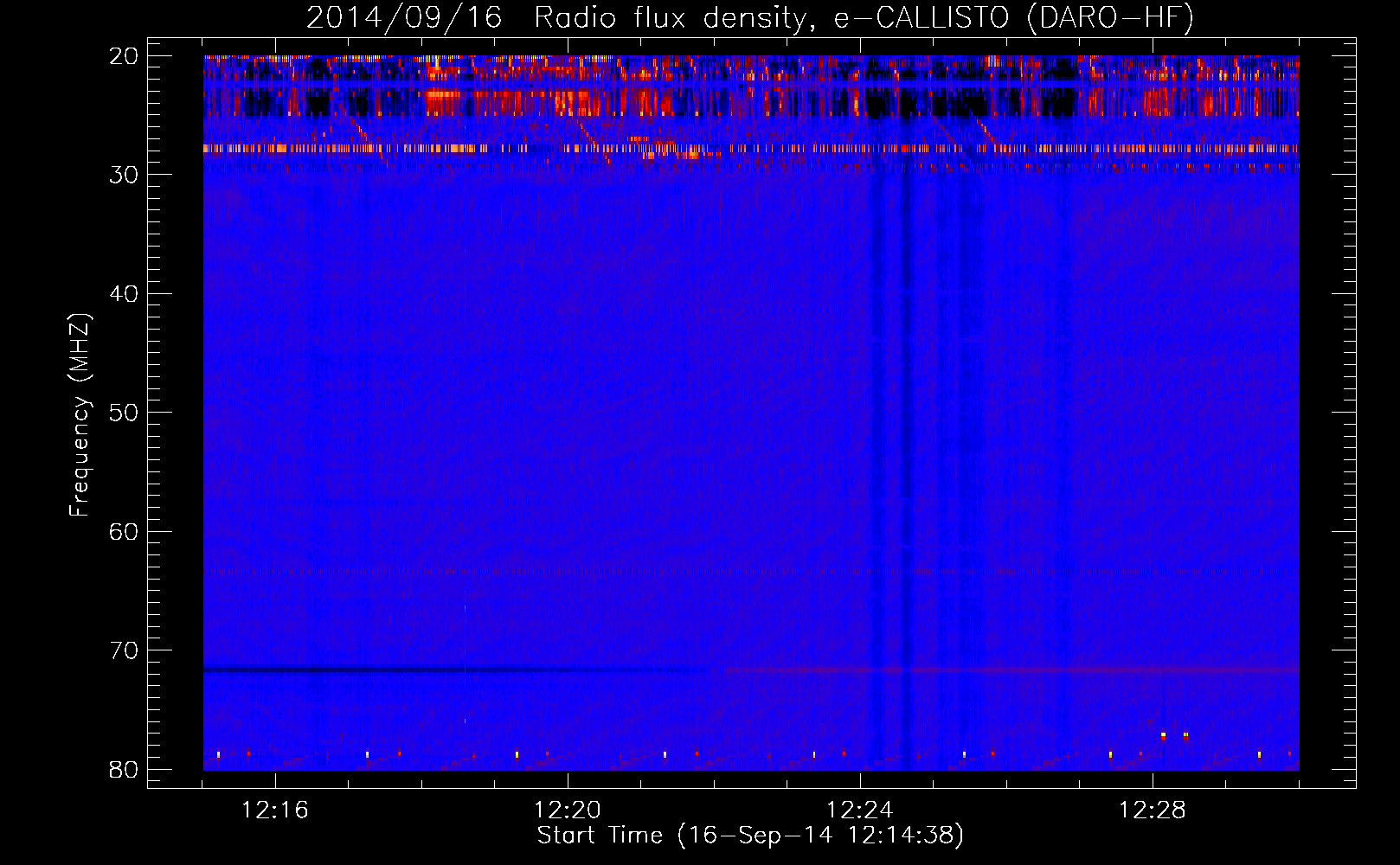1400x865 pixels.
Task: Click the 50 frequency tick label
Action: [124, 413]
